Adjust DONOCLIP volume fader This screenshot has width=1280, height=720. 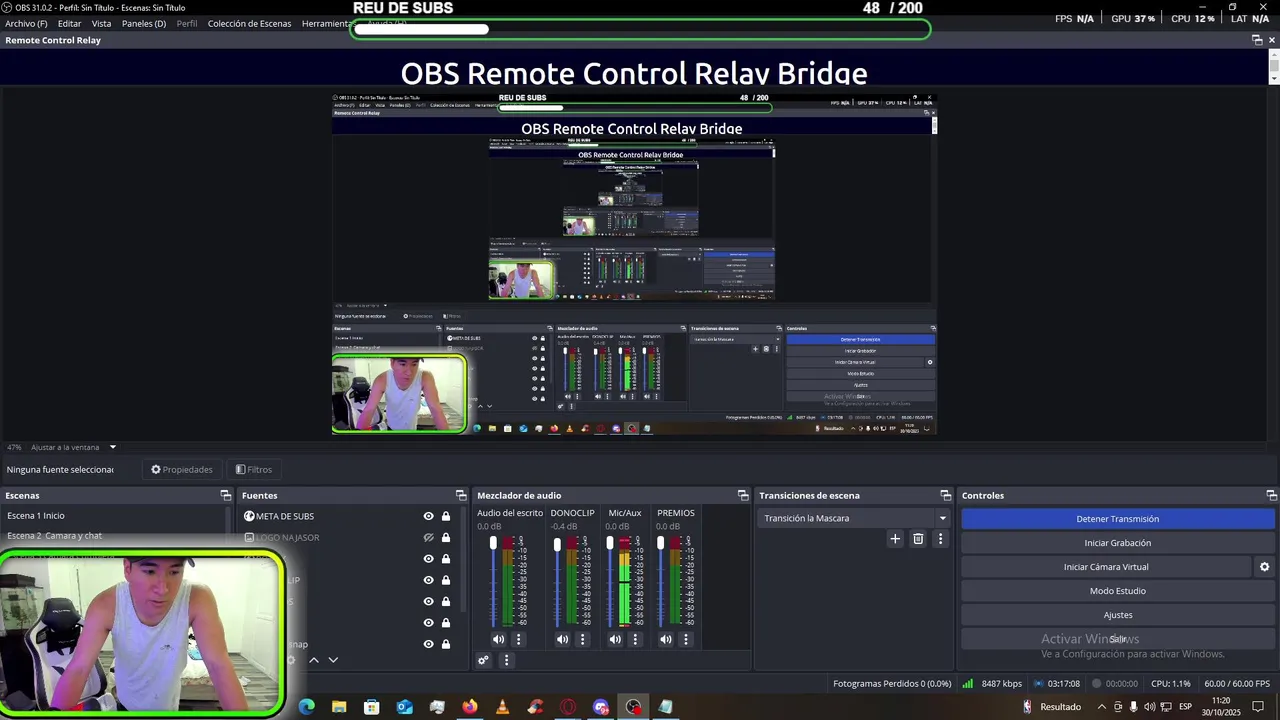(557, 544)
